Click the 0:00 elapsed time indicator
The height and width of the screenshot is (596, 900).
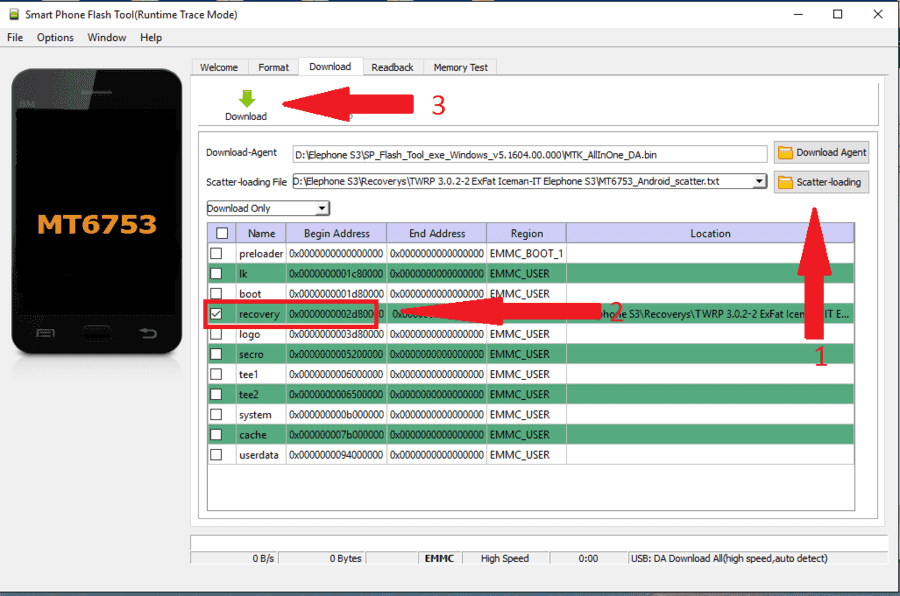(x=588, y=558)
